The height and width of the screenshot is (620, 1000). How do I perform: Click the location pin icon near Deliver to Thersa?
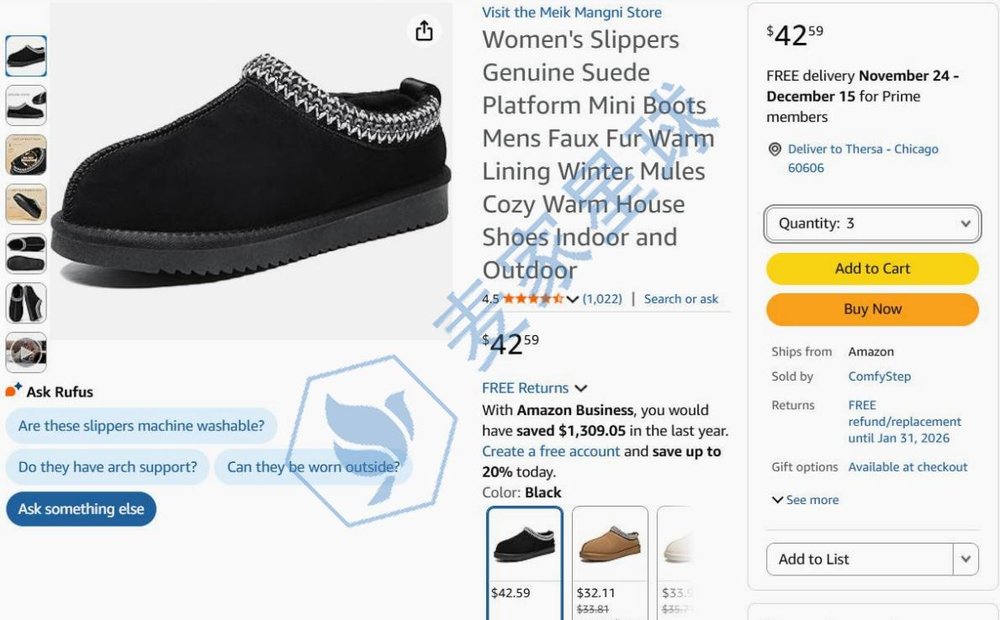(775, 148)
